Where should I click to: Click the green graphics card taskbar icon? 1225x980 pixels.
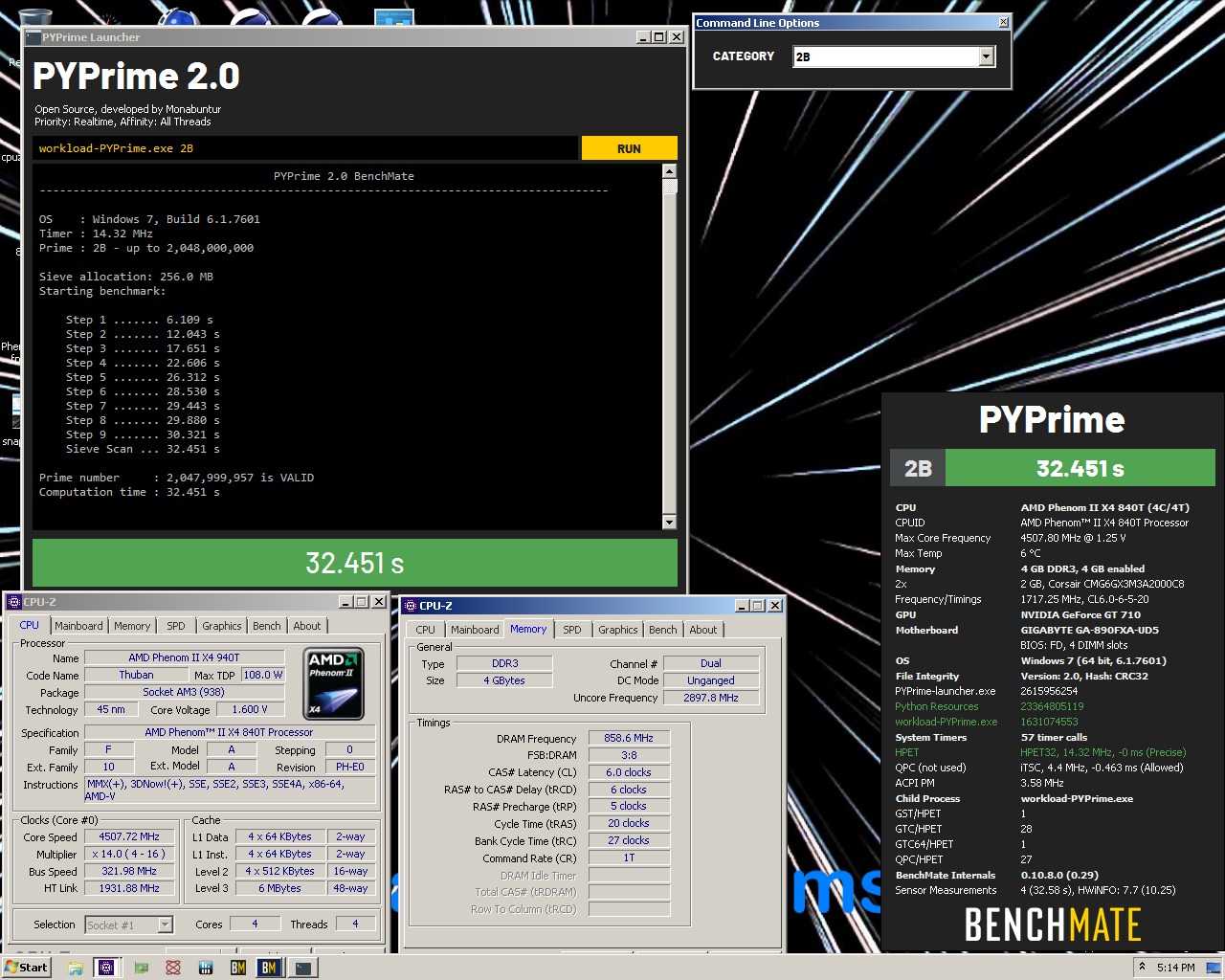(141, 968)
